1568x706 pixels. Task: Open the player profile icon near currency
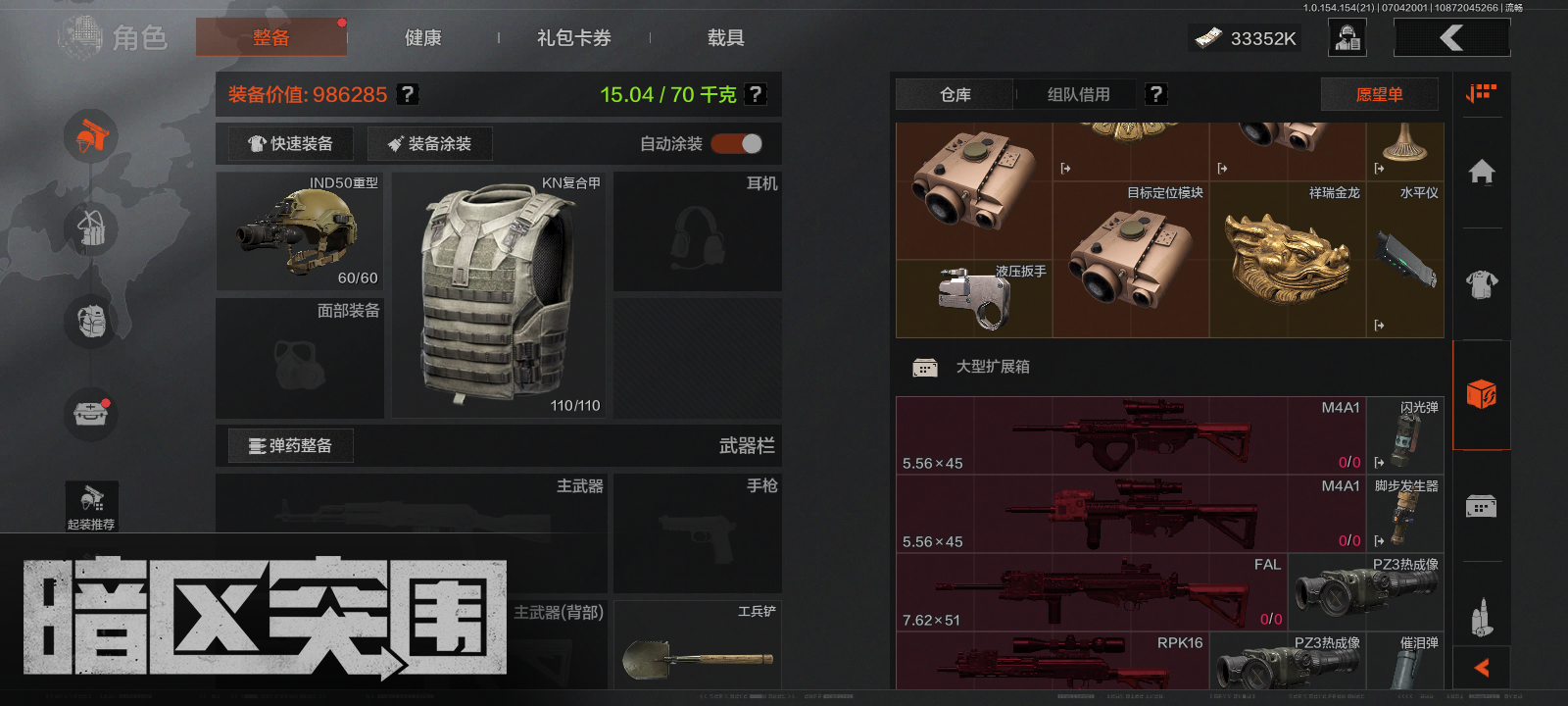click(1347, 38)
